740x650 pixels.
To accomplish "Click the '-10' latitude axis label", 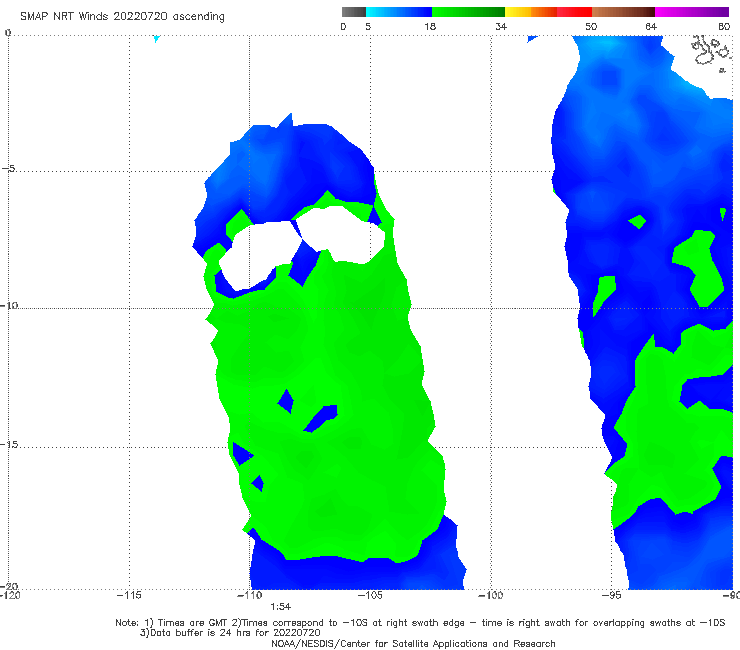I will point(9,305).
